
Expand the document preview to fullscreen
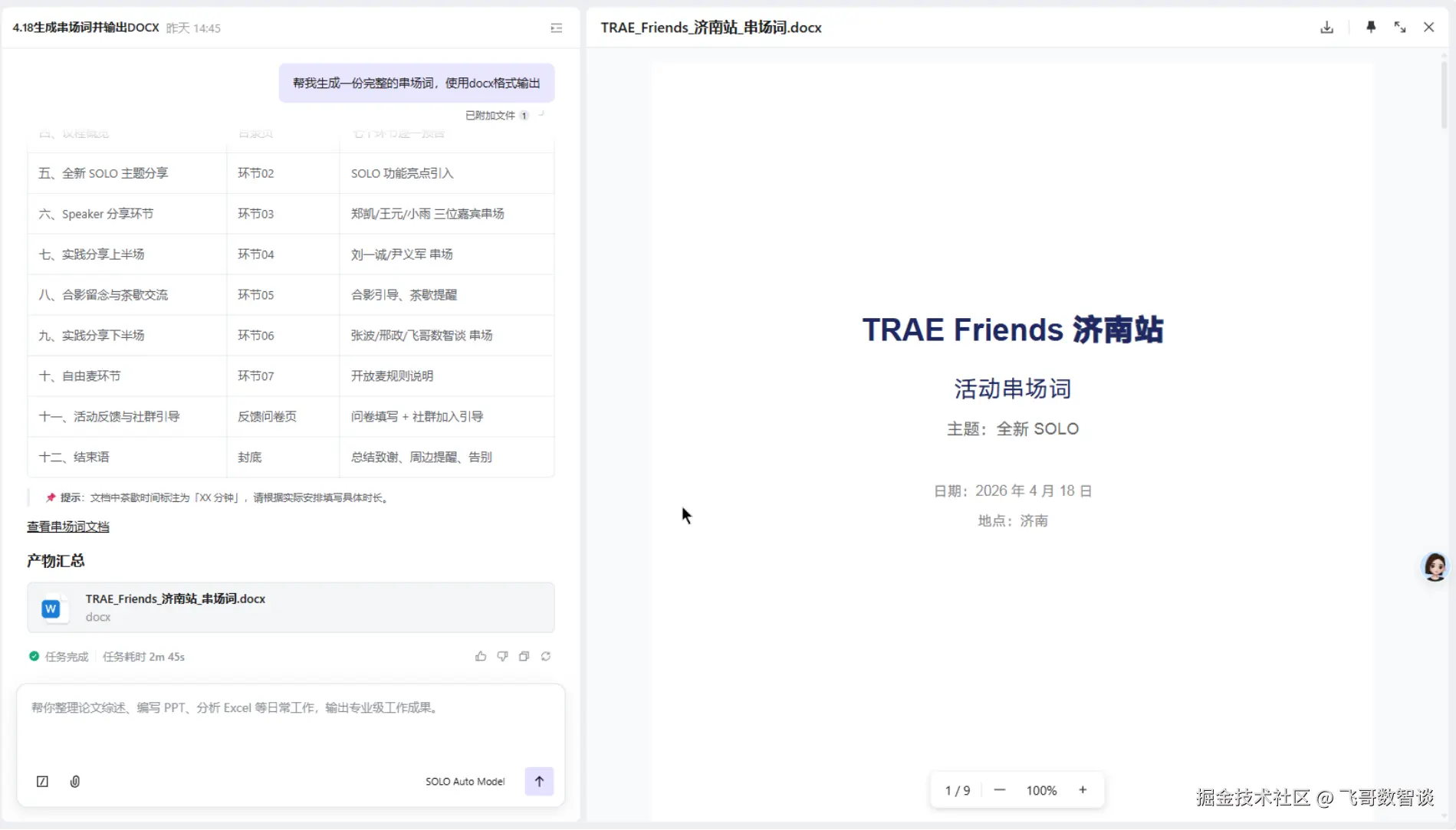[1400, 28]
